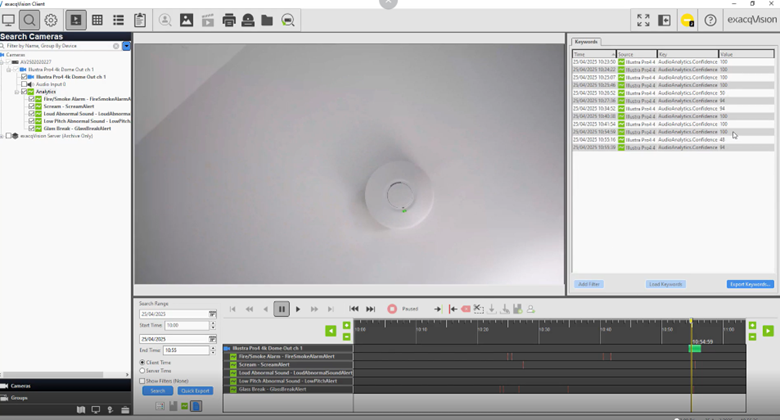
Task: Switch to the grid thumbnail search view
Action: [x=97, y=20]
